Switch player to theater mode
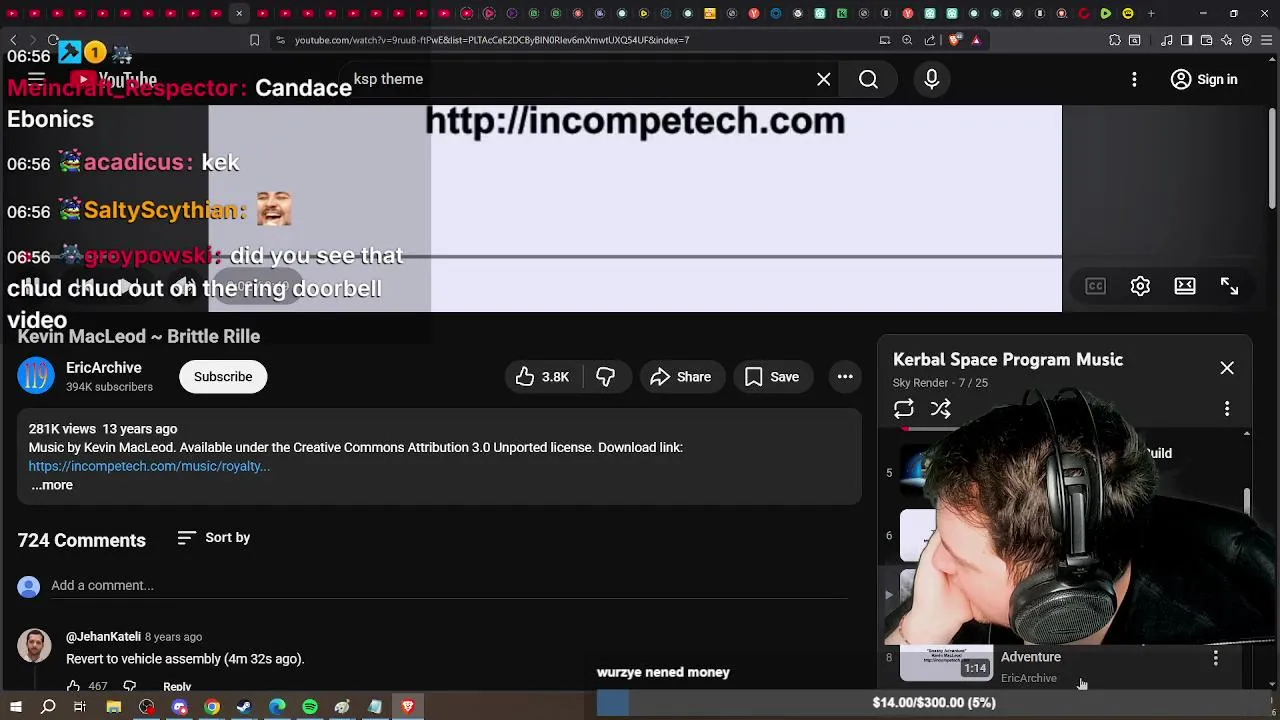Viewport: 1280px width, 720px height. pyautogui.click(x=1185, y=286)
